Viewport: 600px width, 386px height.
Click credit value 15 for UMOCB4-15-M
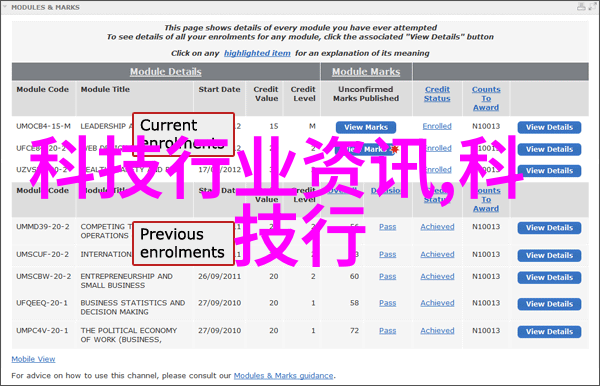tap(274, 126)
